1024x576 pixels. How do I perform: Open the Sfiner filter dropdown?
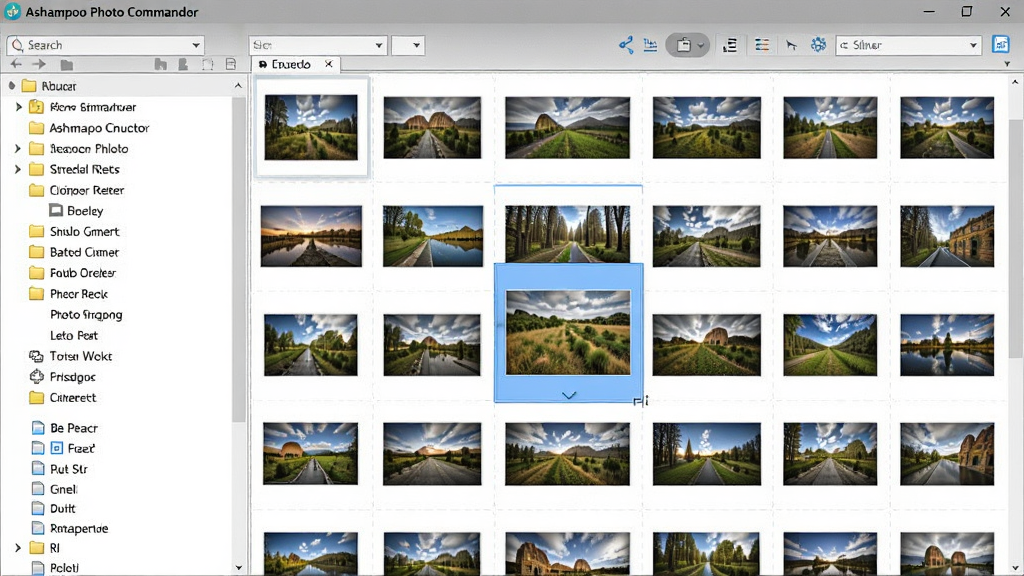tap(908, 45)
